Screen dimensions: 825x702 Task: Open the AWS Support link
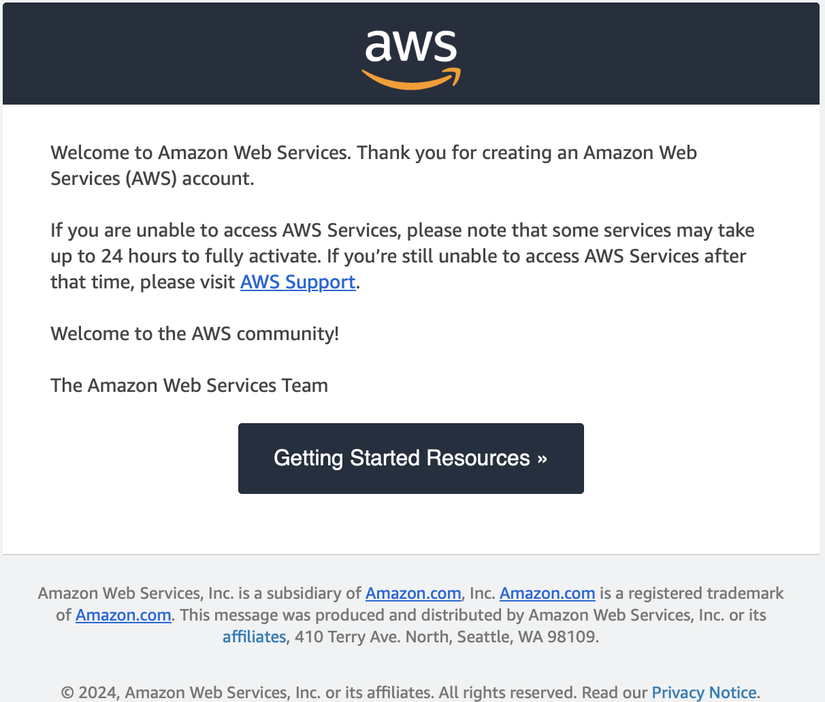(x=298, y=282)
